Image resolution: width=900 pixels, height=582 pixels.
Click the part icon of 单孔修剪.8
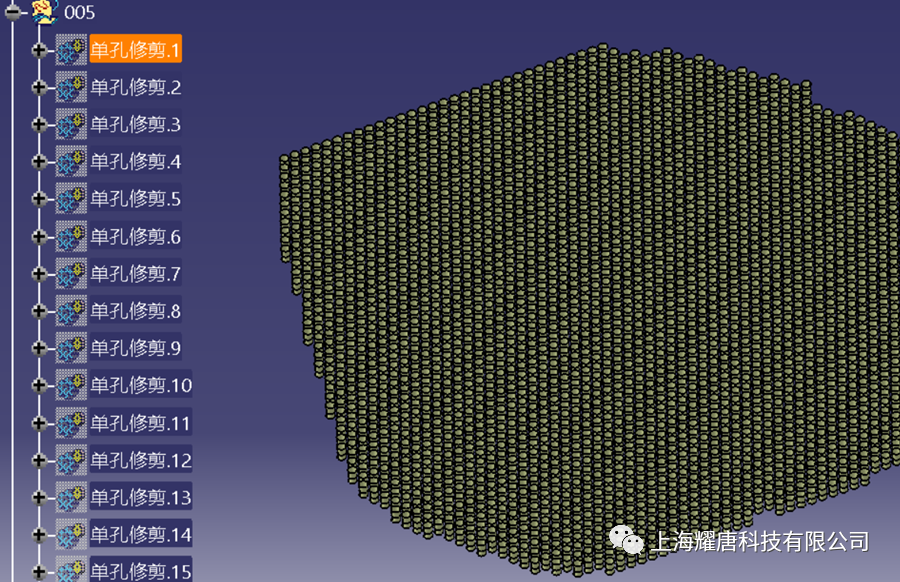point(71,311)
